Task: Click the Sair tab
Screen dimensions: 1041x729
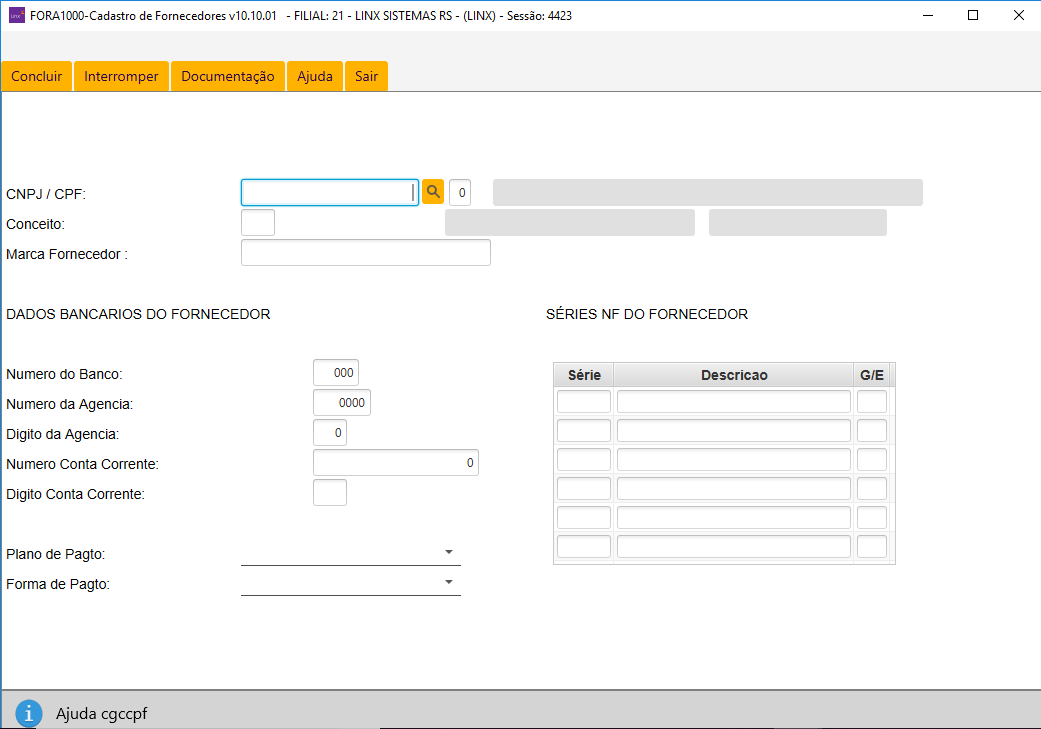Action: (x=366, y=76)
